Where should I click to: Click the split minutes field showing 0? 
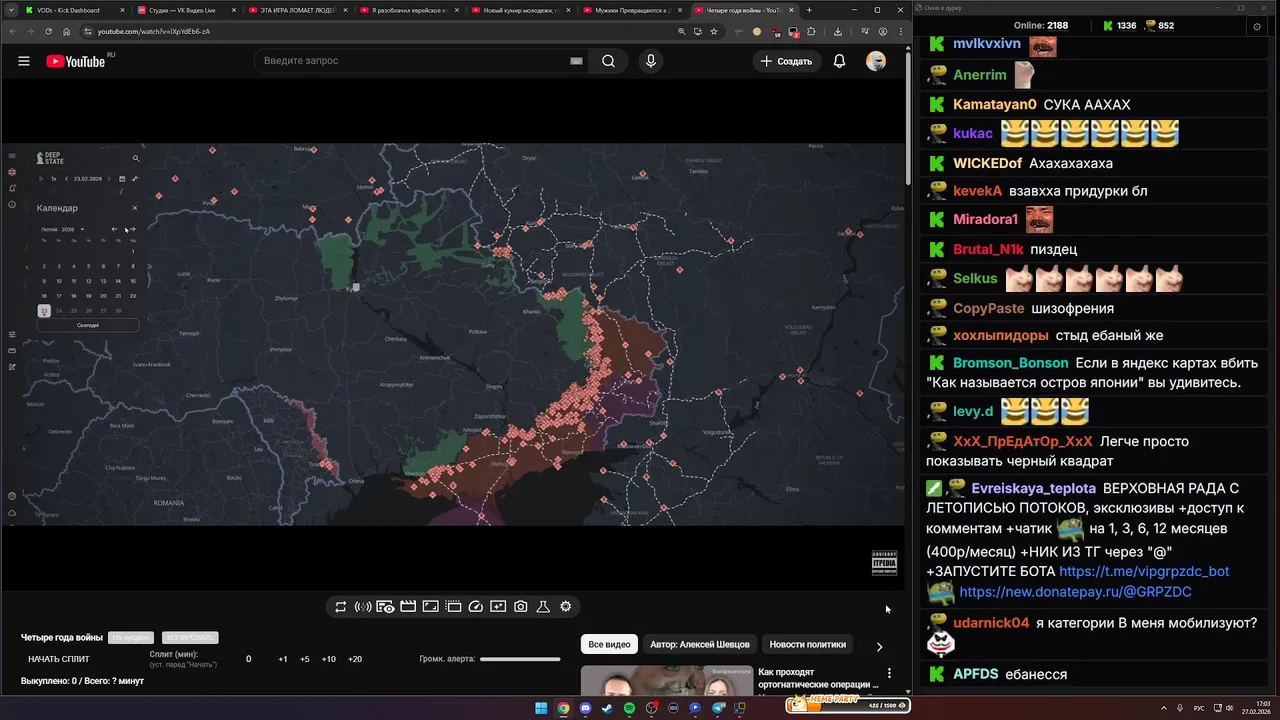tap(249, 659)
